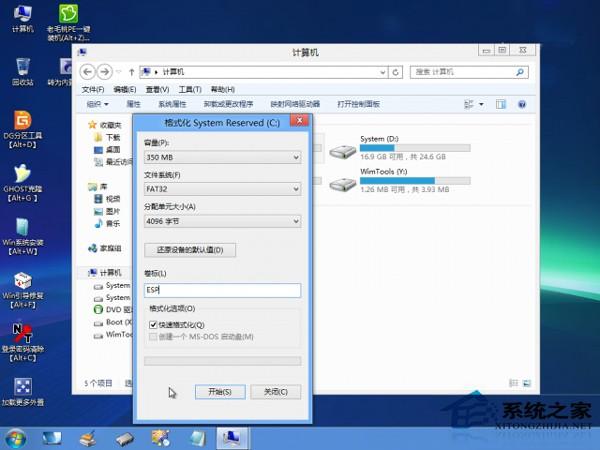The height and width of the screenshot is (450, 600).
Task: Open the 登录密码清除 desktop icon
Action: tap(22, 332)
